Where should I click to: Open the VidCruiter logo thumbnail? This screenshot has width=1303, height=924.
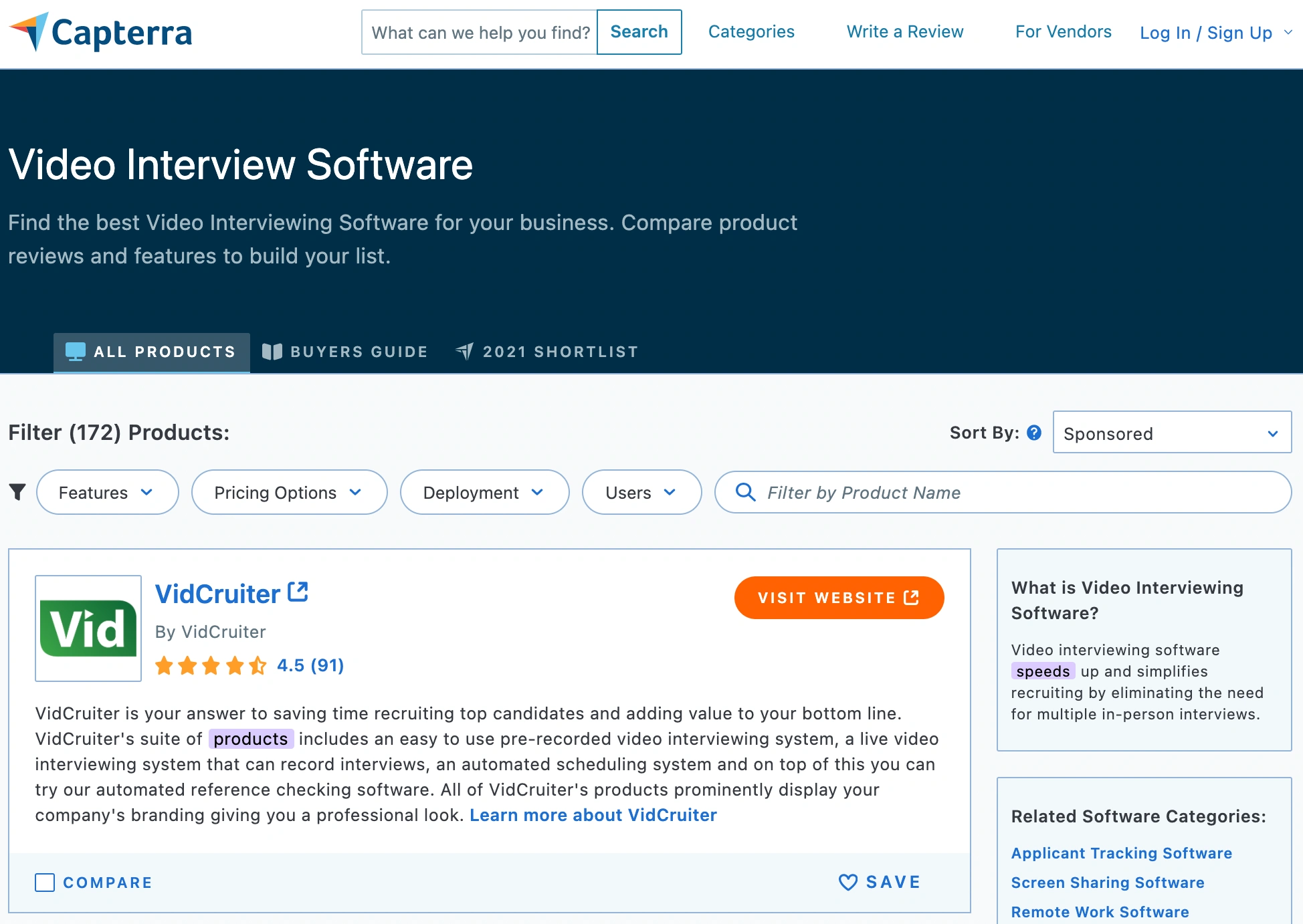(88, 628)
